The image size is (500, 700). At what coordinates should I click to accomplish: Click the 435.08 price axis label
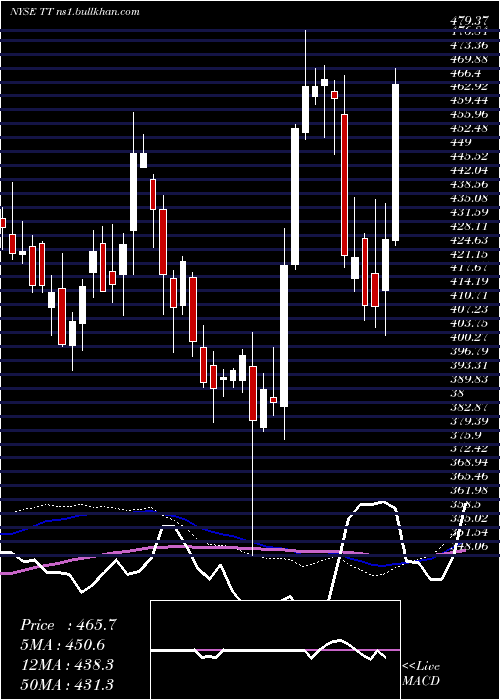[x=470, y=198]
